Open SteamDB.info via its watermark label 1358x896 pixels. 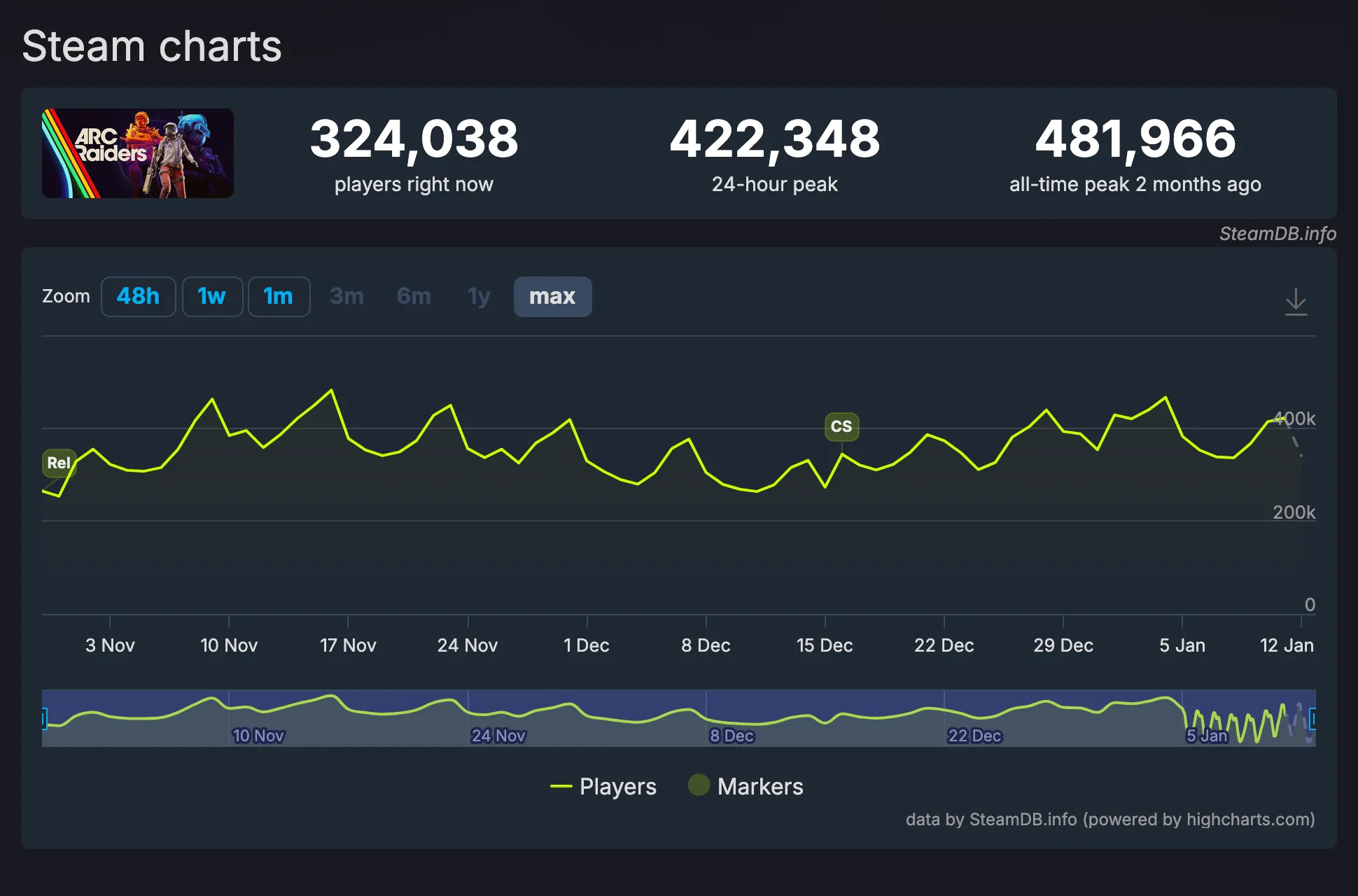[1277, 234]
